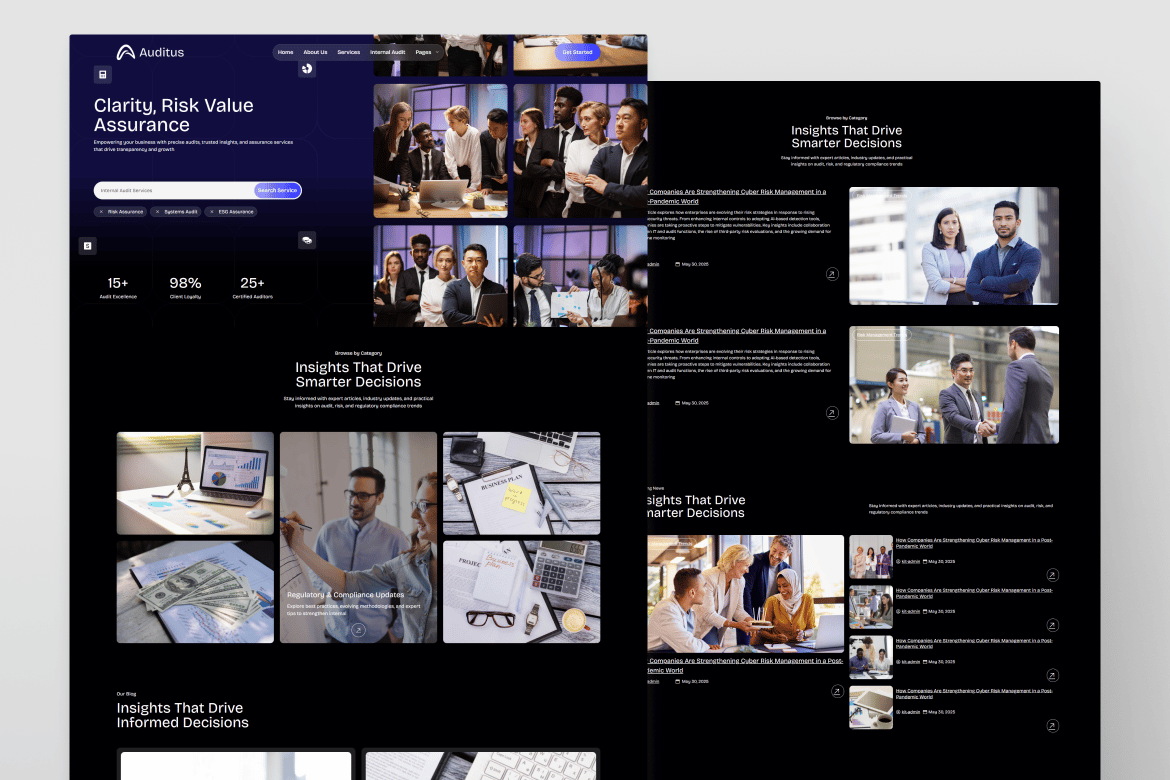Open the Services menu item
Viewport: 1170px width, 780px height.
point(348,52)
